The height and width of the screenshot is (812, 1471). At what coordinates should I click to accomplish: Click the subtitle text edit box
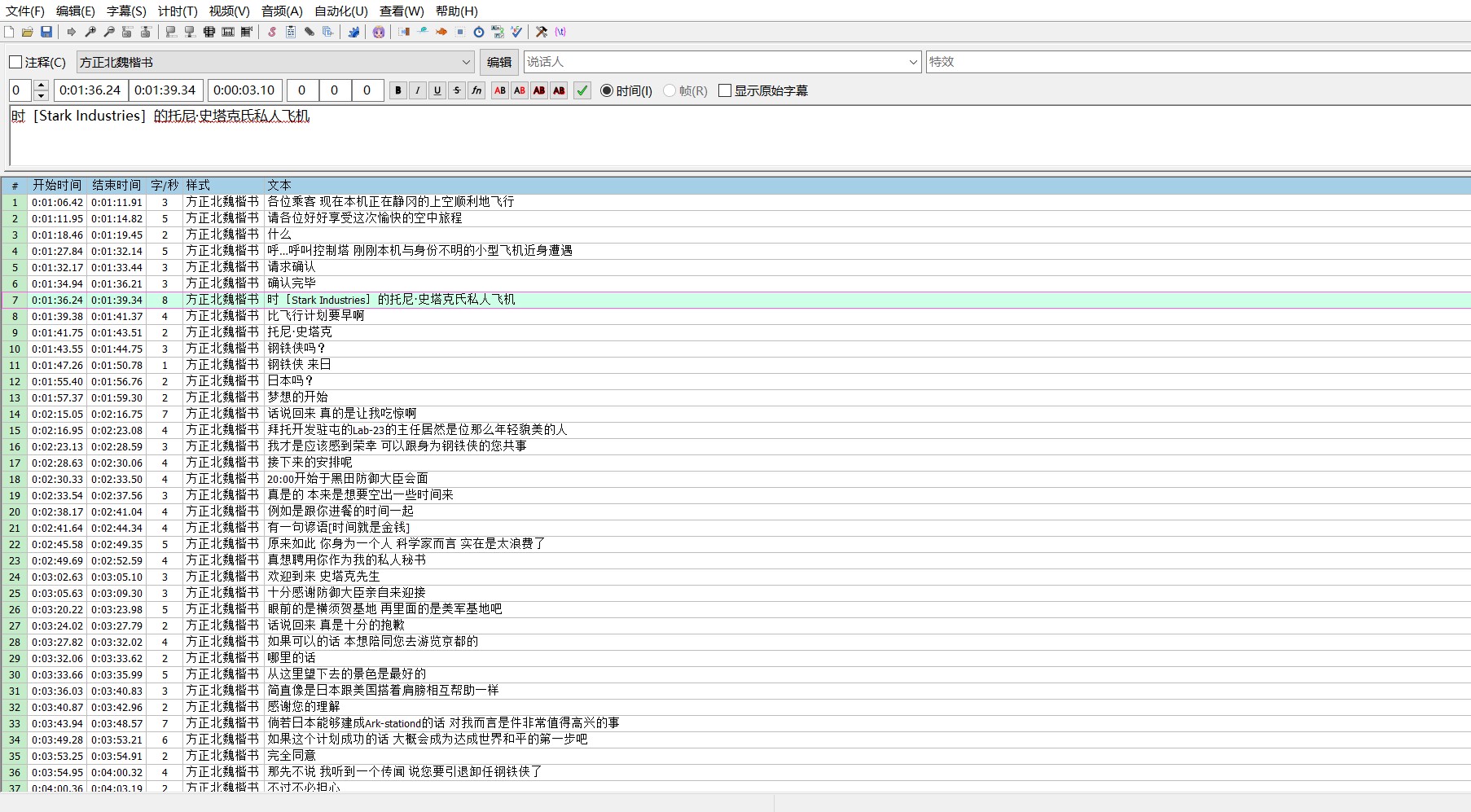[740, 135]
